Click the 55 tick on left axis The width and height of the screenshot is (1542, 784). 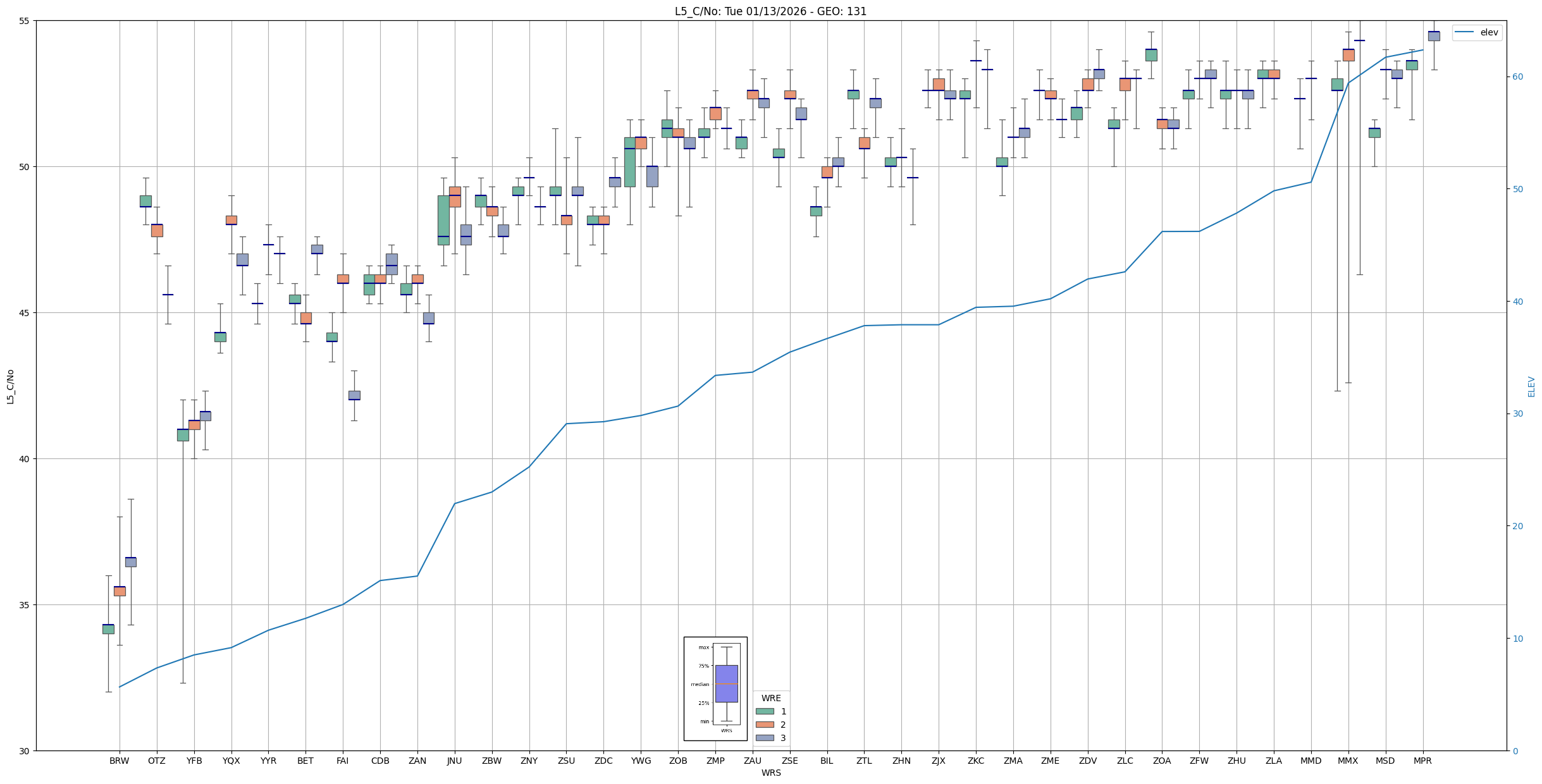(x=25, y=21)
